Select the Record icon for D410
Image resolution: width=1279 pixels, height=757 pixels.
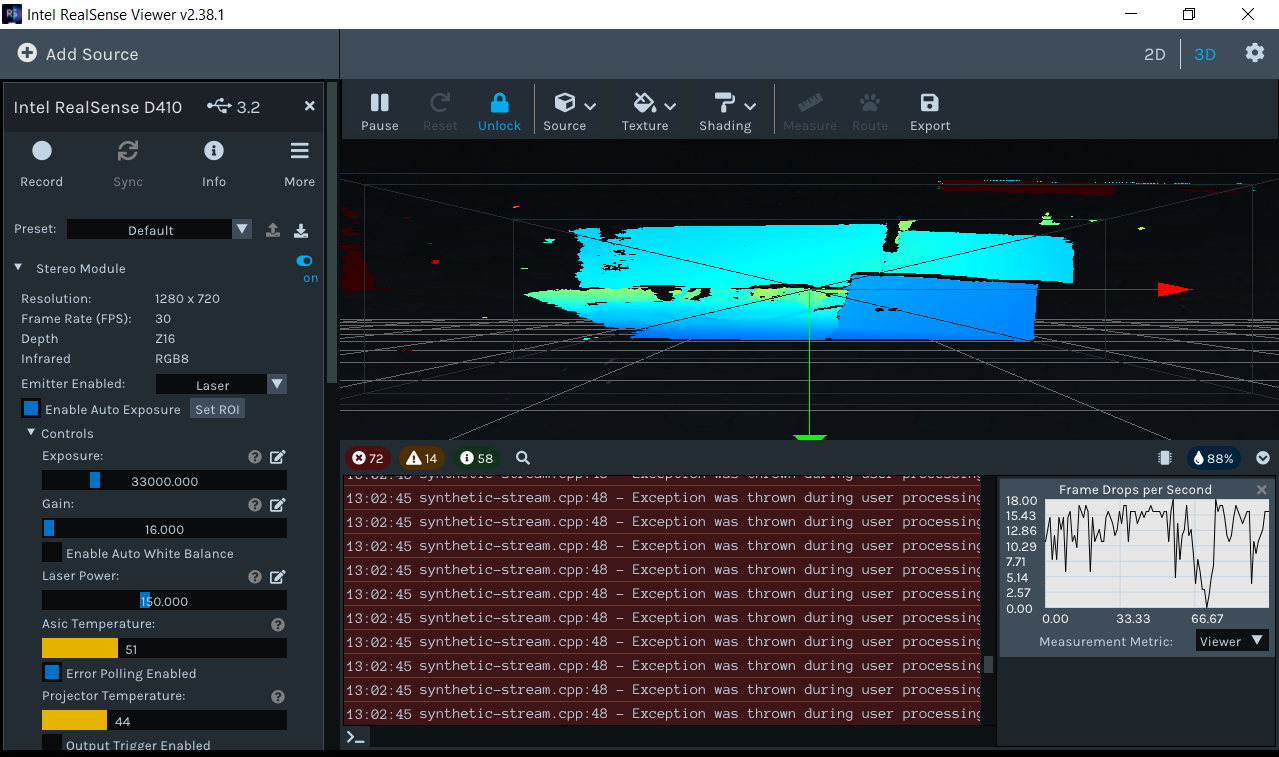tap(41, 150)
